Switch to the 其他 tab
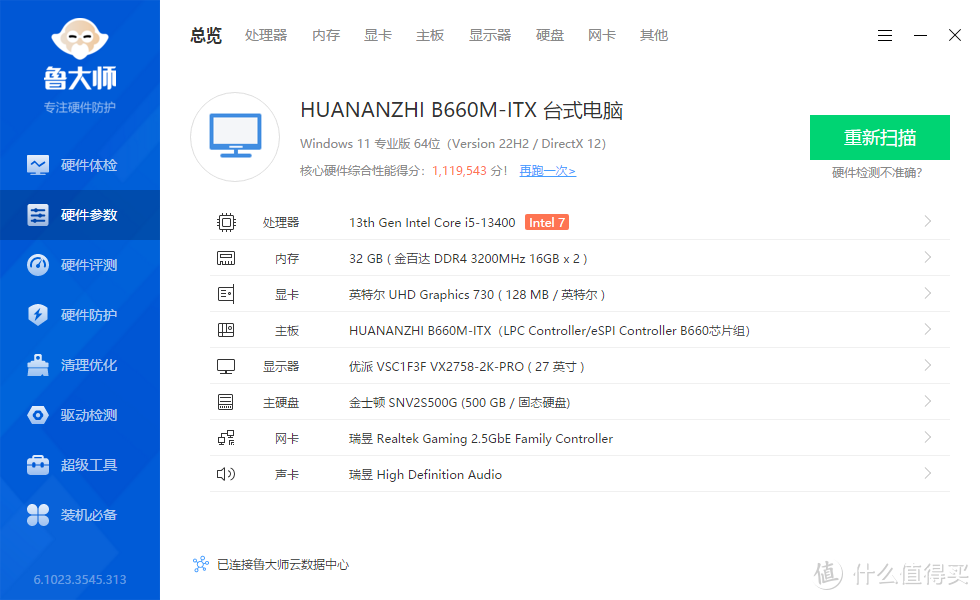The width and height of the screenshot is (980, 600). point(654,36)
